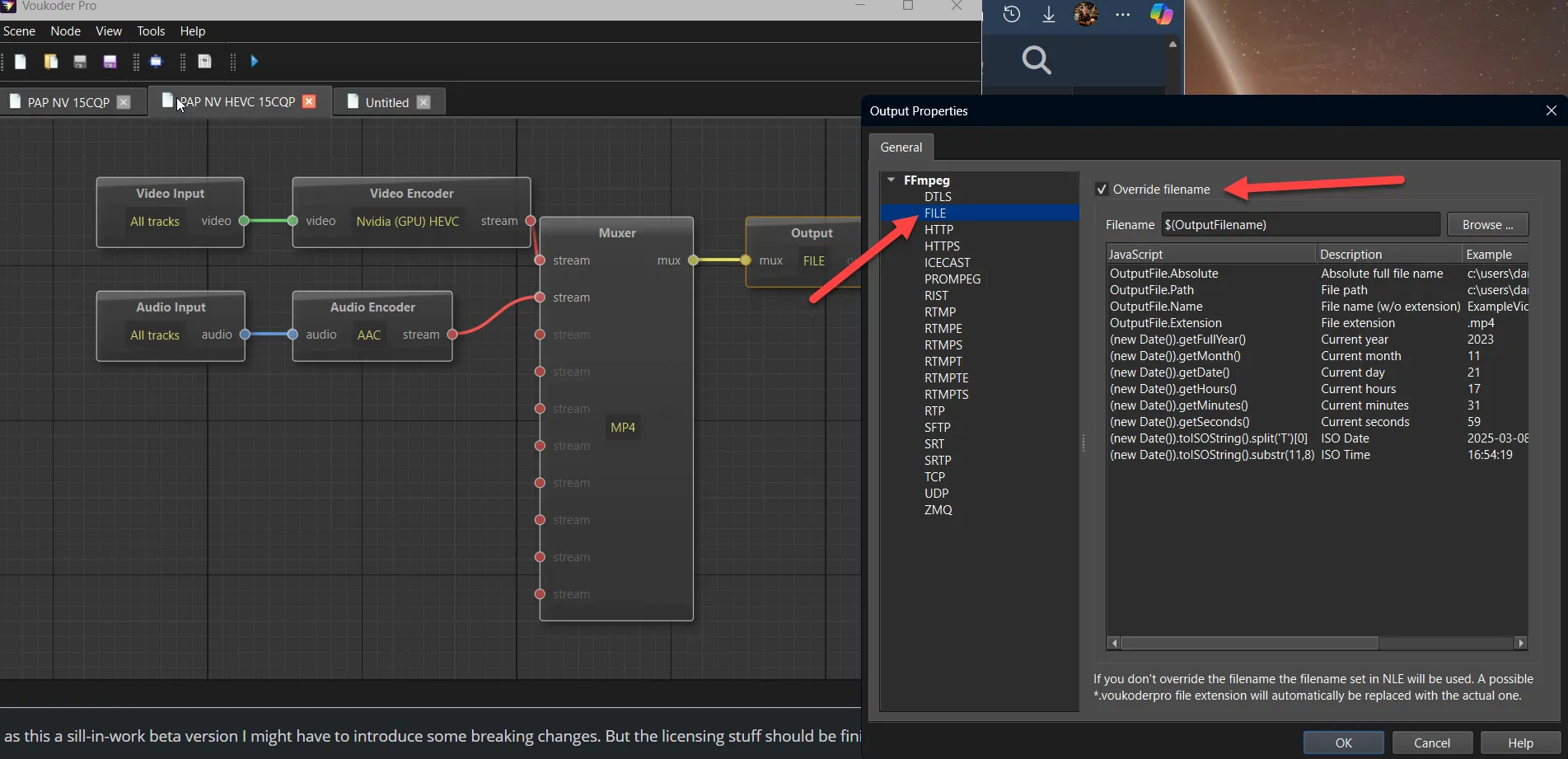Uncheck the Override filename checkbox
The image size is (1568, 759).
(1102, 190)
